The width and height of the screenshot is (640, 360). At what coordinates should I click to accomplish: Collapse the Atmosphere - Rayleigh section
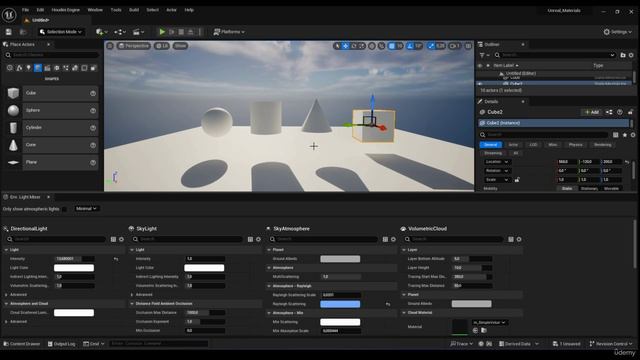(269, 286)
